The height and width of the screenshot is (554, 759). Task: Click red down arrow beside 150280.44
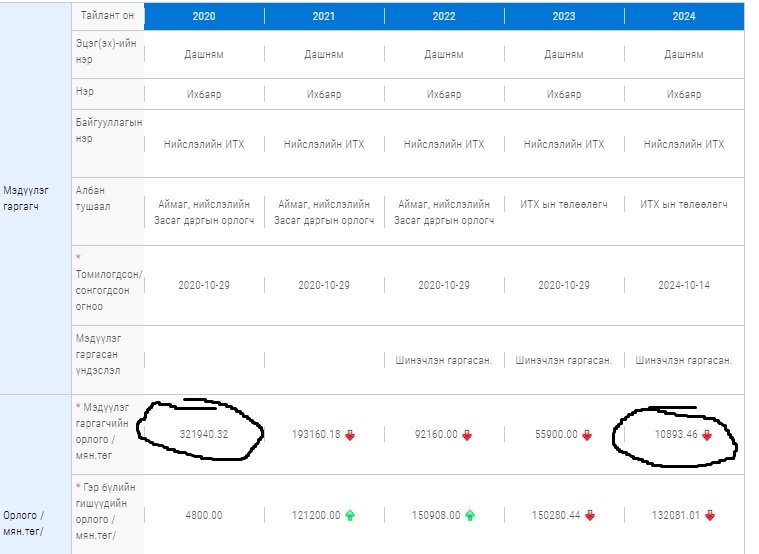coord(590,515)
